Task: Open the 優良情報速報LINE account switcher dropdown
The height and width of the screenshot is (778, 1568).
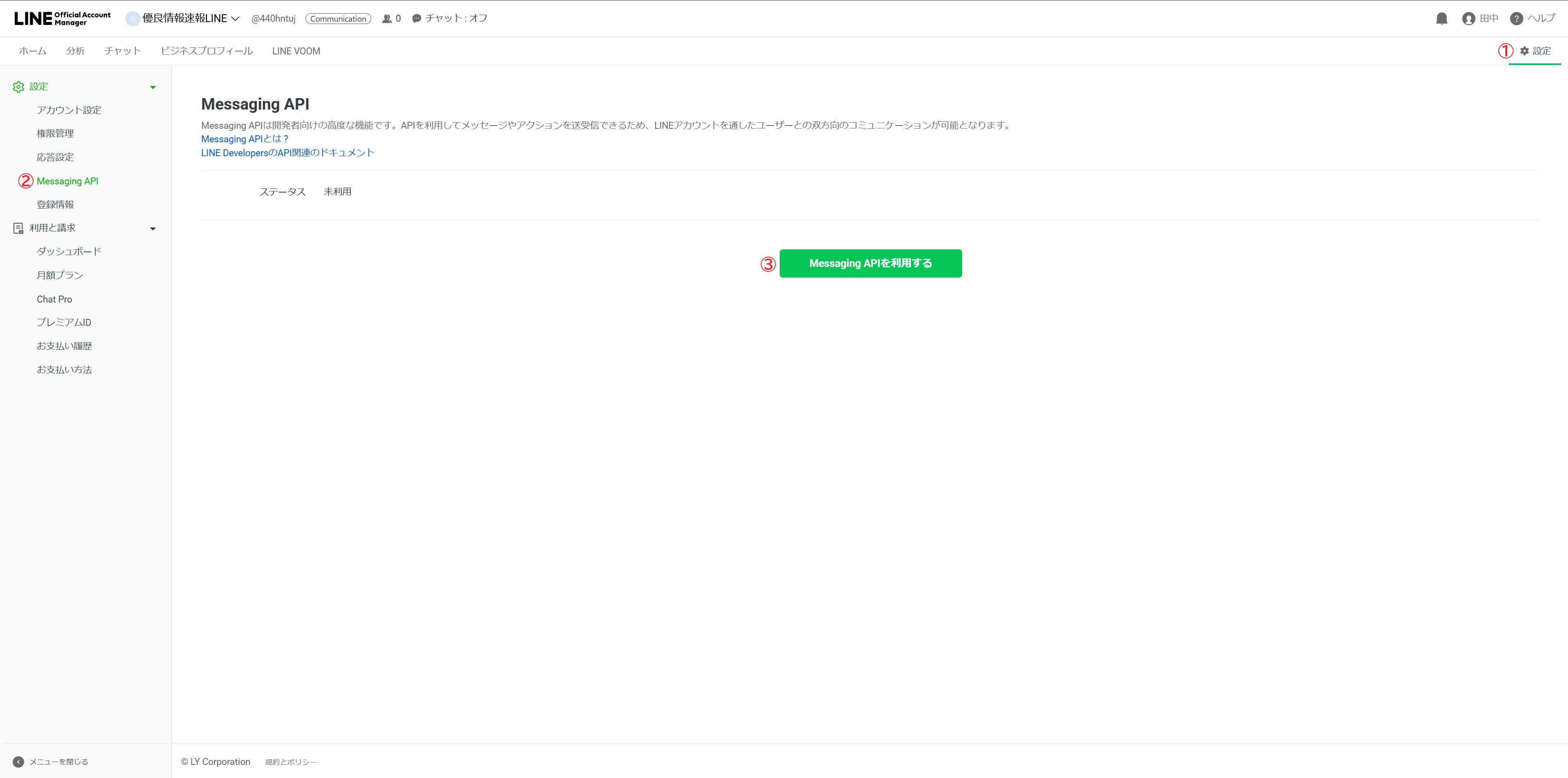Action: click(235, 19)
